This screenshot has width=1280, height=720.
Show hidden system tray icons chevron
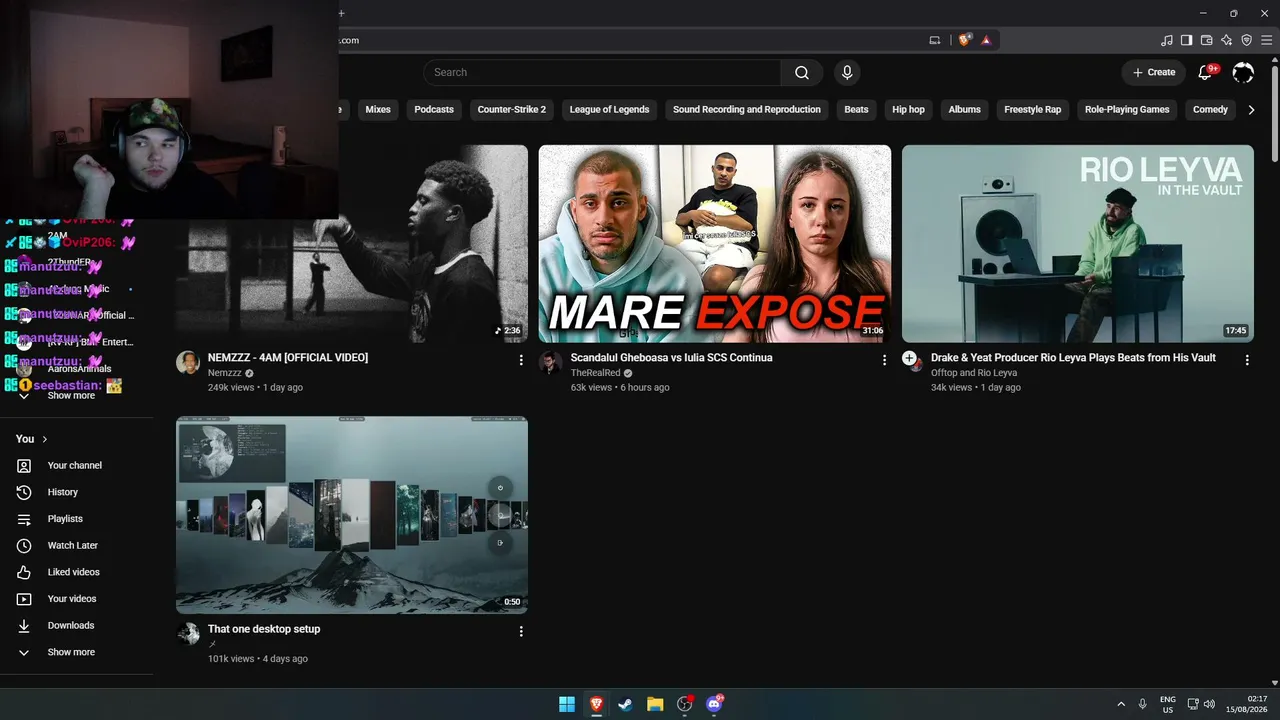1121,704
